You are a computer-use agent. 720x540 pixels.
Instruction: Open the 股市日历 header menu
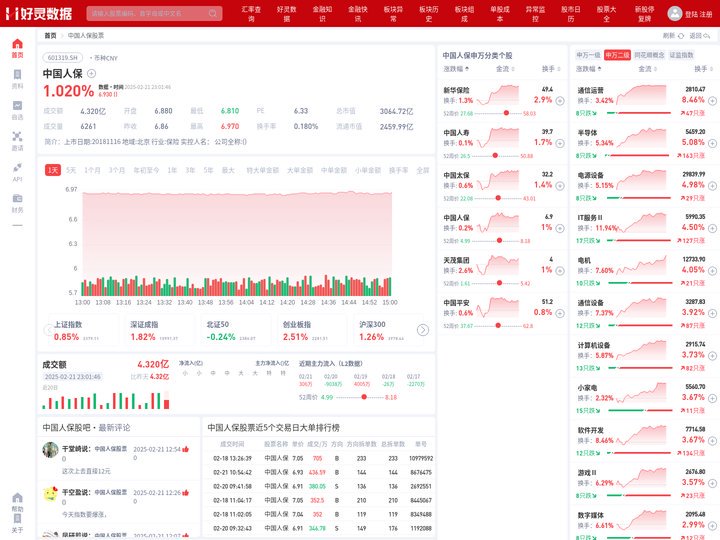[x=570, y=14]
